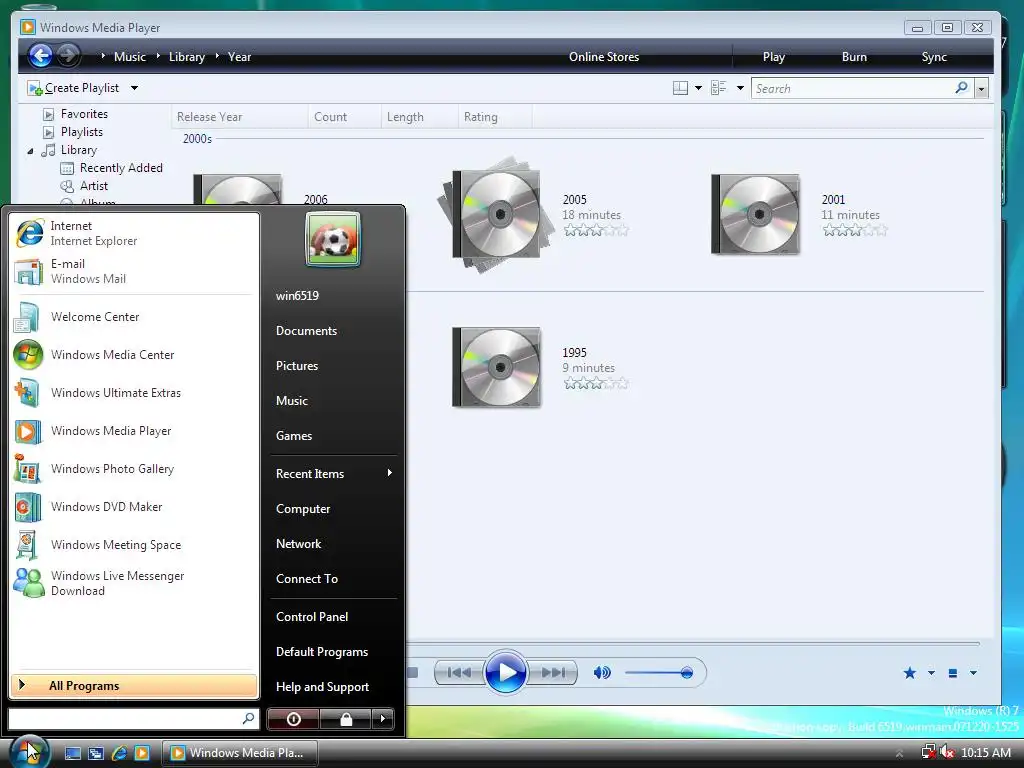Click Create Playlist button

point(73,88)
